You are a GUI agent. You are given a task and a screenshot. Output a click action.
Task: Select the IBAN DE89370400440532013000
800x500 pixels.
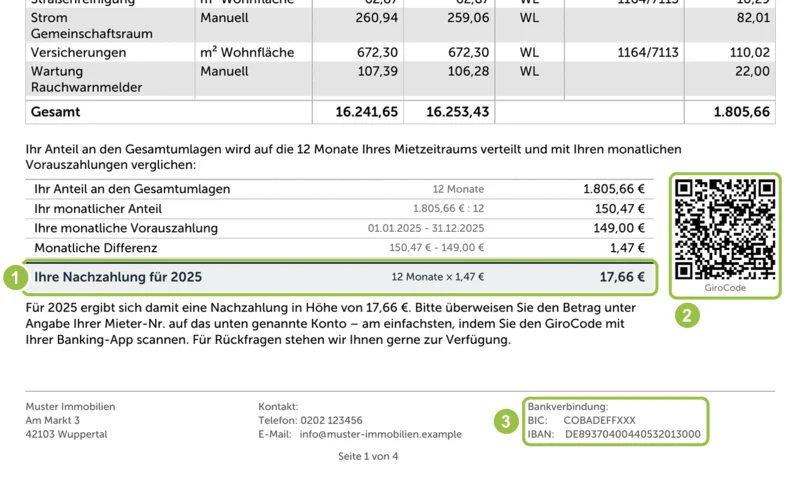coord(633,434)
